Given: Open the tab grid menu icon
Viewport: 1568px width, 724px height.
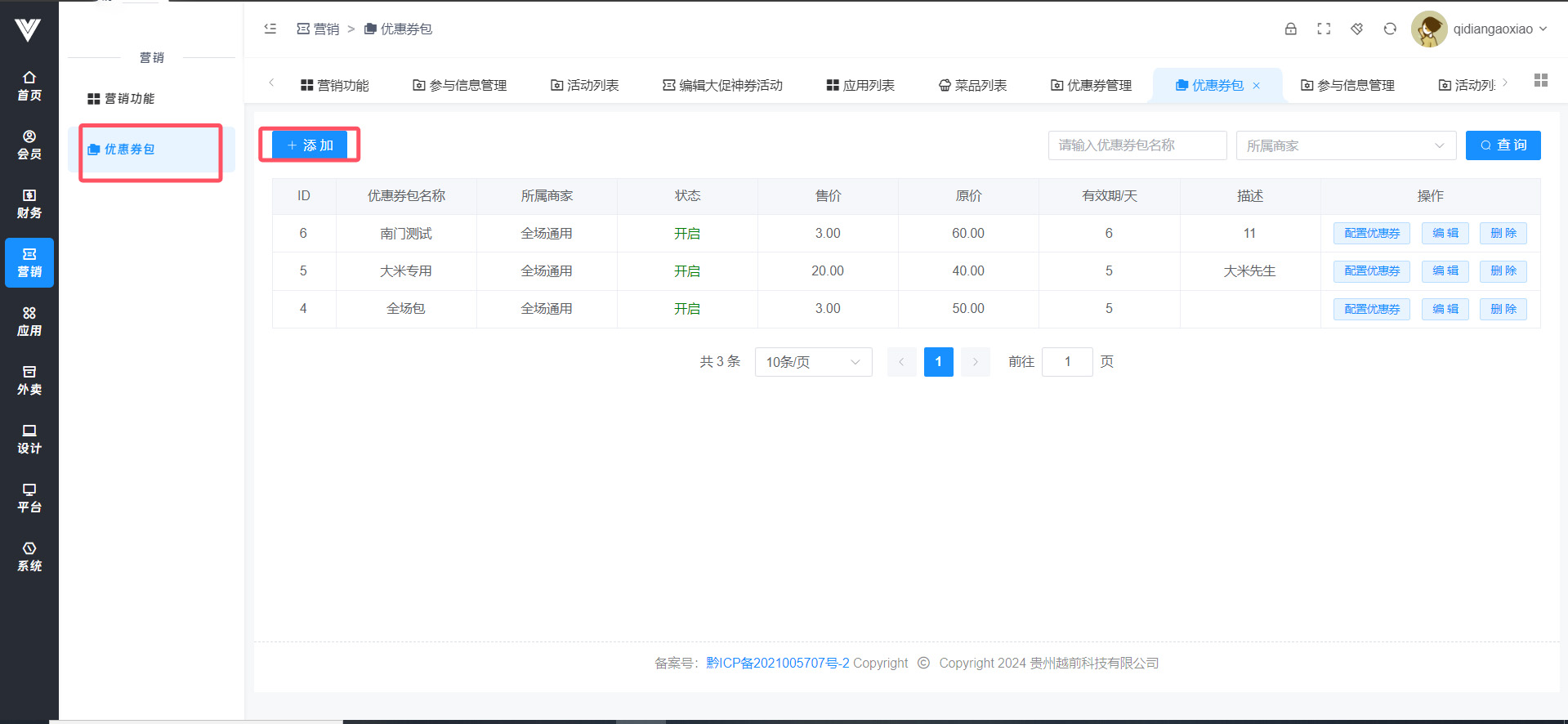Looking at the screenshot, I should (x=1540, y=80).
